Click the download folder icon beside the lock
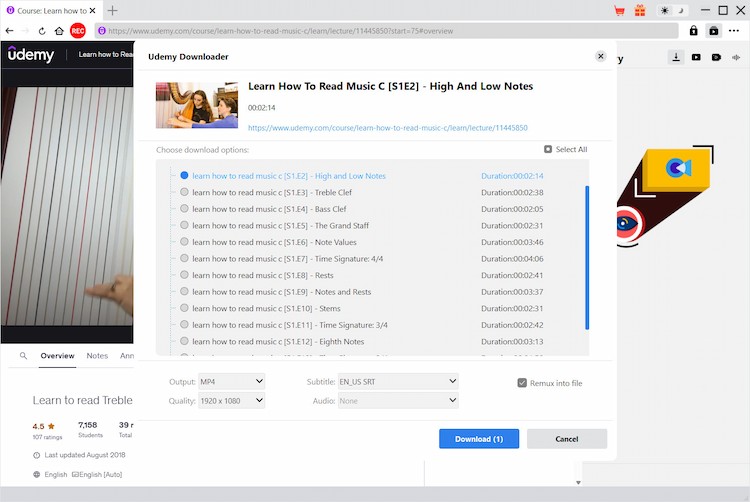This screenshot has height=502, width=750. pyautogui.click(x=714, y=31)
